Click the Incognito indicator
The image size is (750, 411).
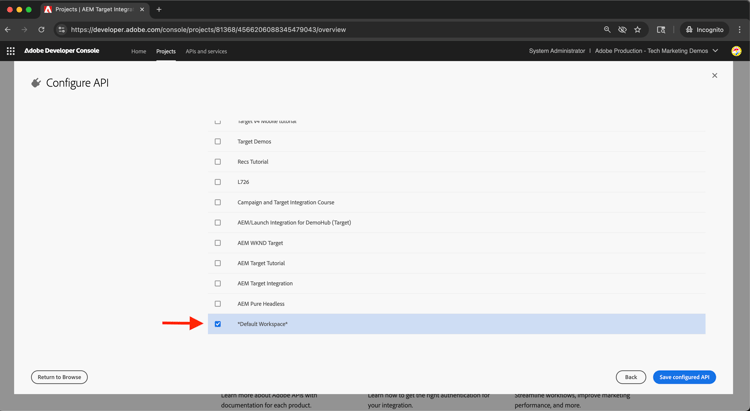(x=705, y=30)
